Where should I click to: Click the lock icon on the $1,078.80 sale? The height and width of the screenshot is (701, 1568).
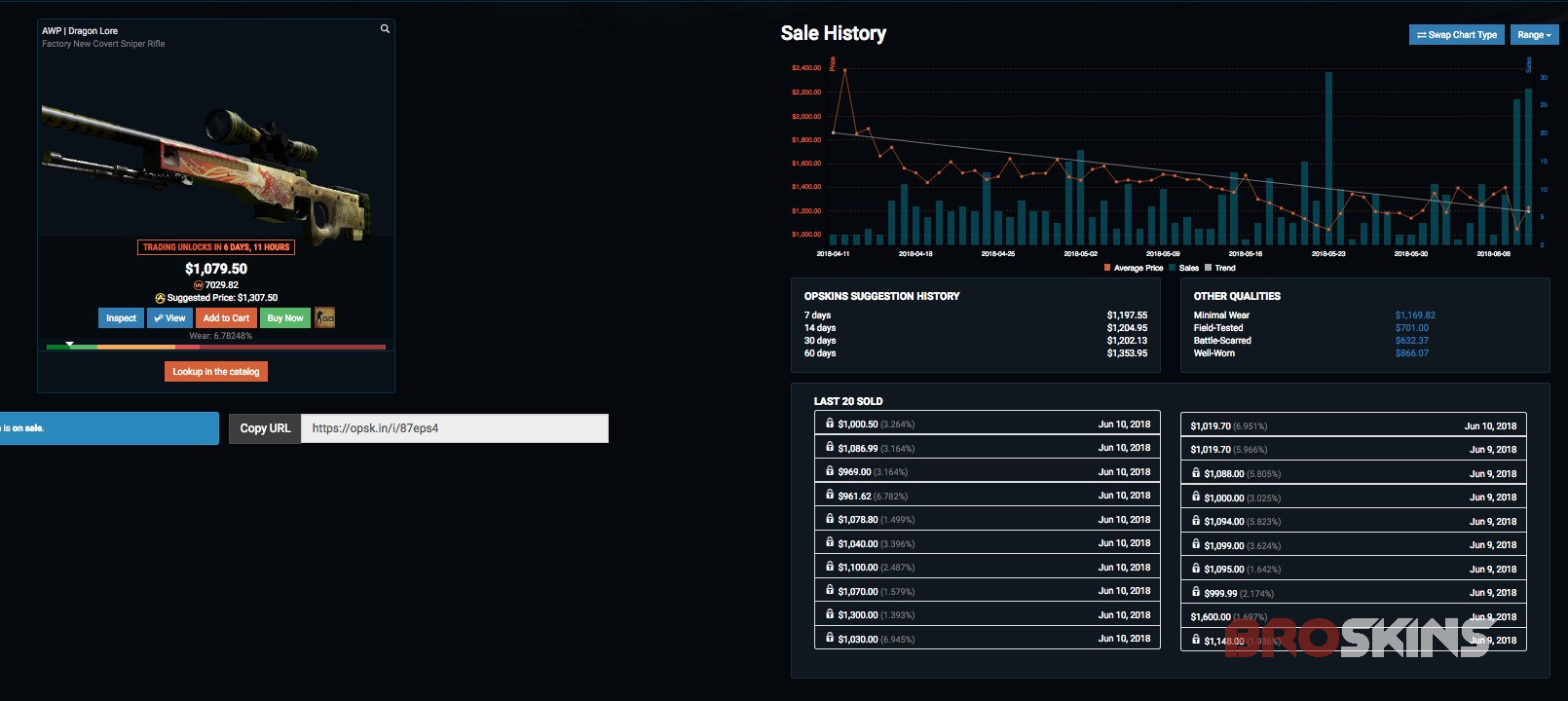[x=830, y=519]
